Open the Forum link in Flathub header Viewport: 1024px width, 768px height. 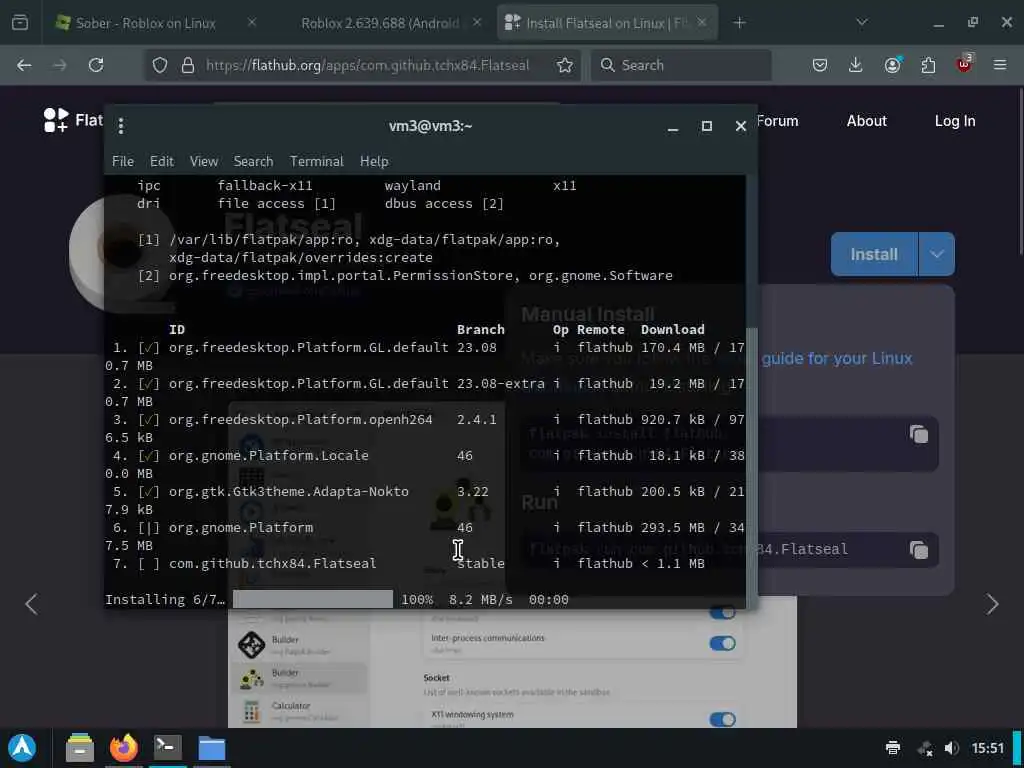coord(778,121)
